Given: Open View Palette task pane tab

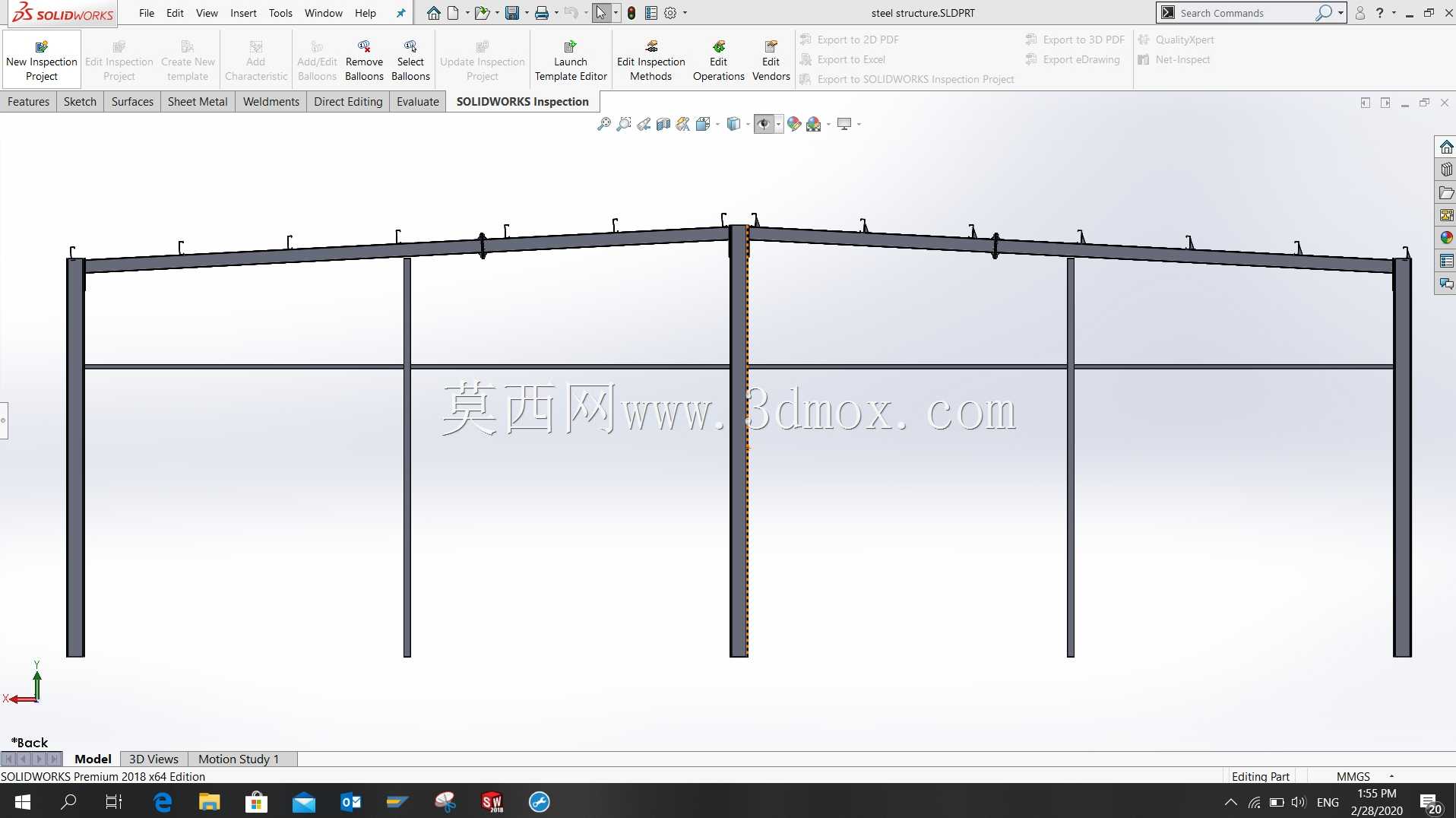Looking at the screenshot, I should coord(1446,215).
